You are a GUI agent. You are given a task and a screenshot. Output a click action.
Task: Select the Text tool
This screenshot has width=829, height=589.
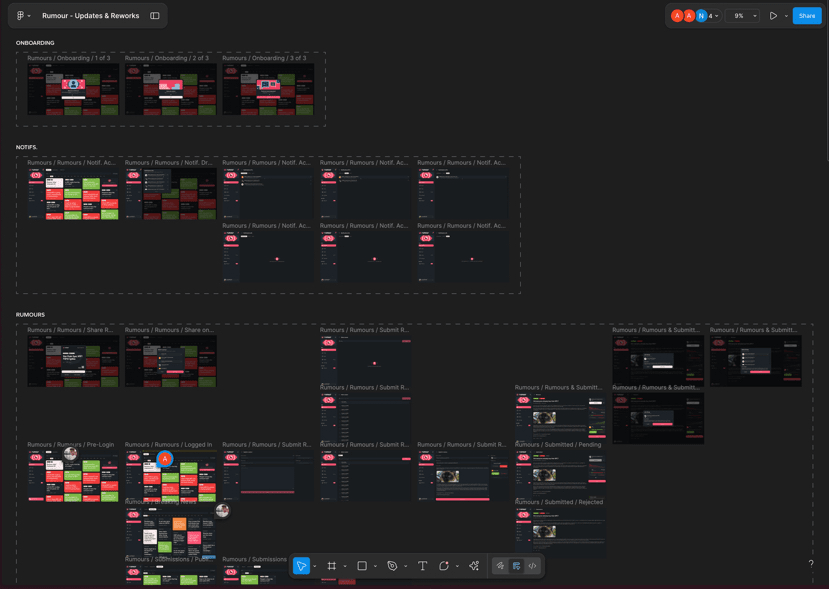pyautogui.click(x=422, y=566)
